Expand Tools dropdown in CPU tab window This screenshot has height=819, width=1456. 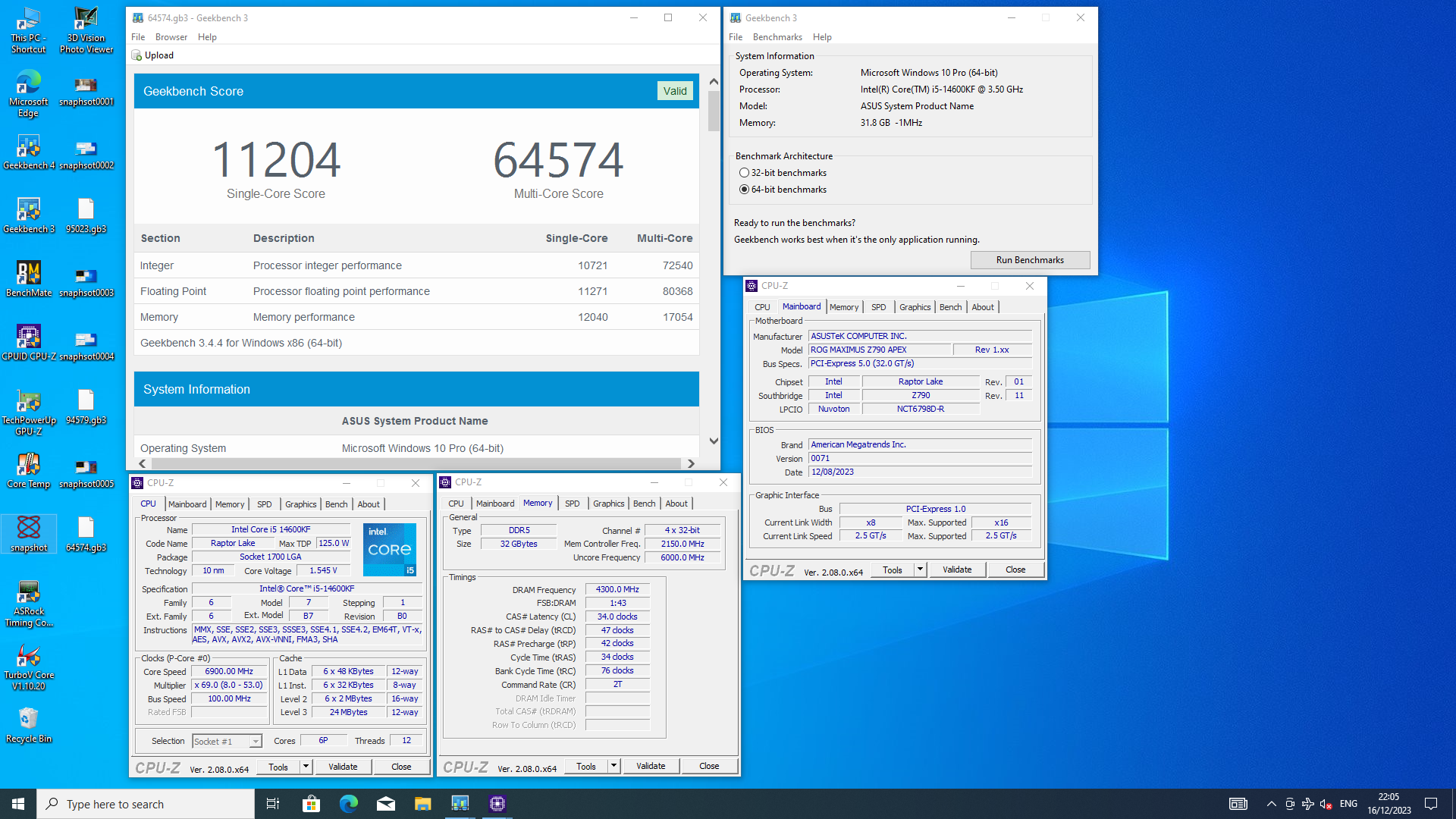tap(306, 767)
